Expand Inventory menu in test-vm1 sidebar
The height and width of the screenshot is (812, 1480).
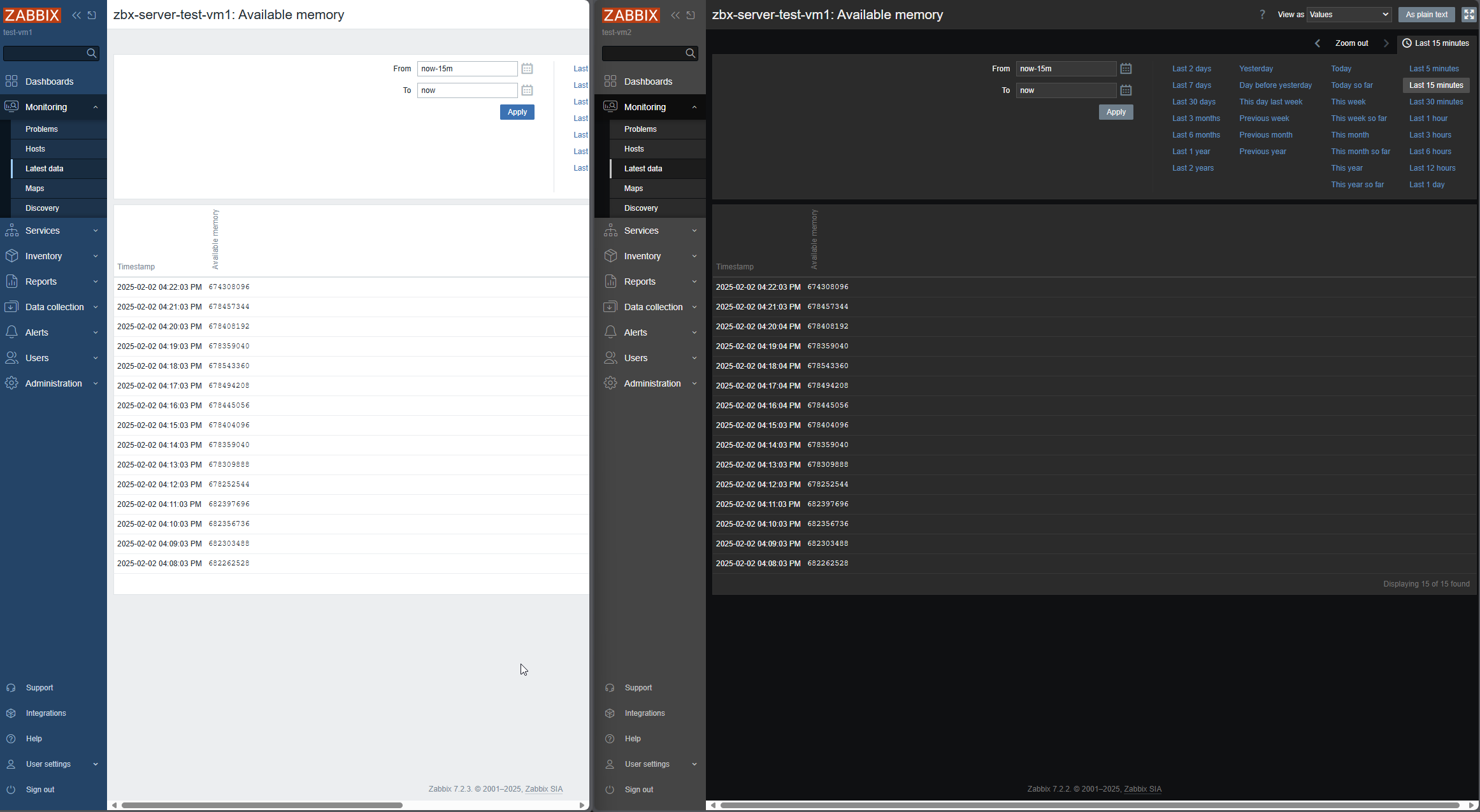[x=54, y=256]
